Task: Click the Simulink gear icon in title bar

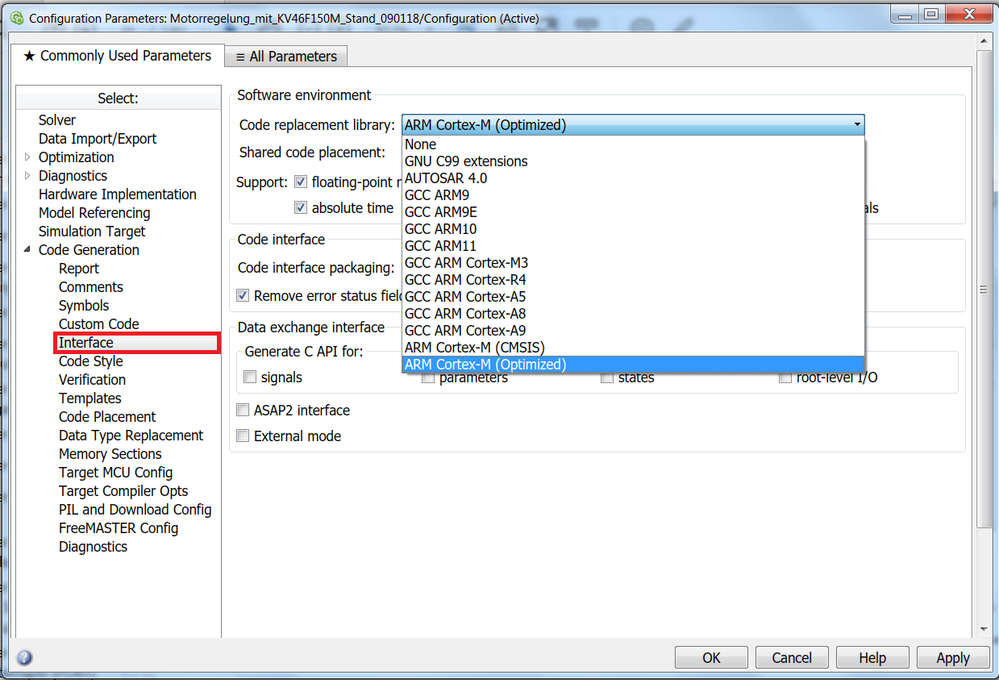Action: tap(17, 18)
